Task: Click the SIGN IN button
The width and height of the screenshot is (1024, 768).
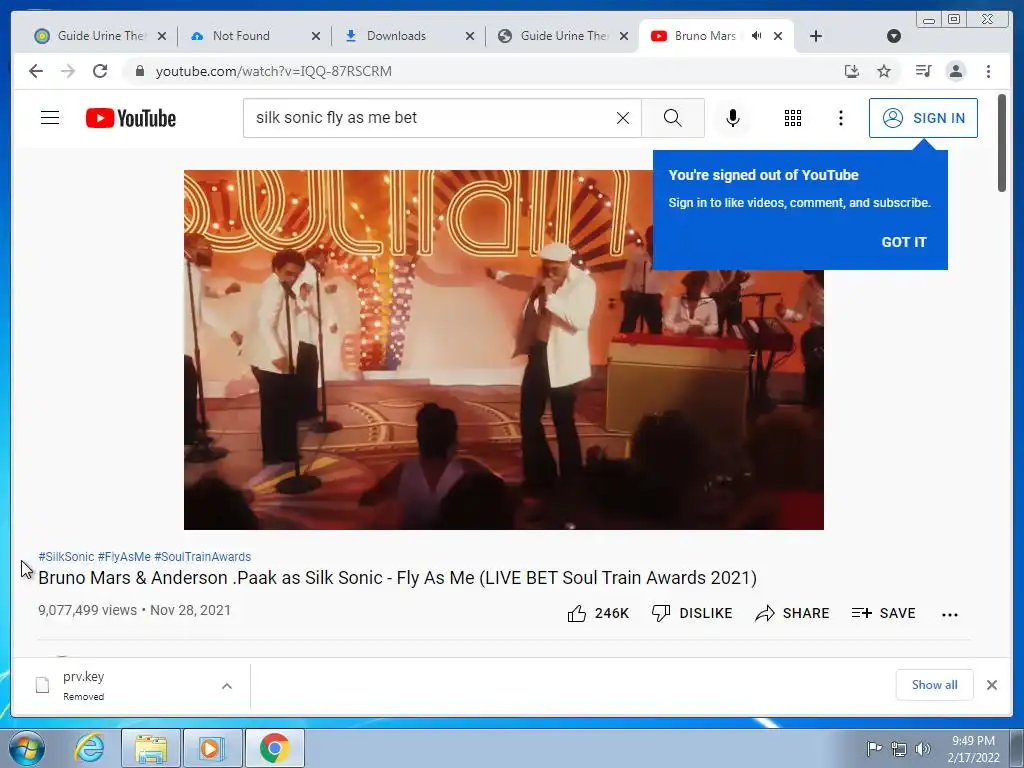Action: point(923,118)
